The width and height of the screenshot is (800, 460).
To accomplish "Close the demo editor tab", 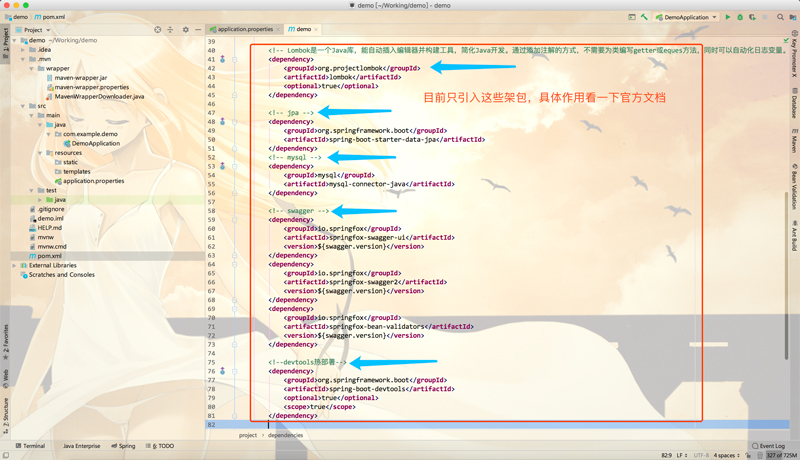I will pyautogui.click(x=316, y=29).
